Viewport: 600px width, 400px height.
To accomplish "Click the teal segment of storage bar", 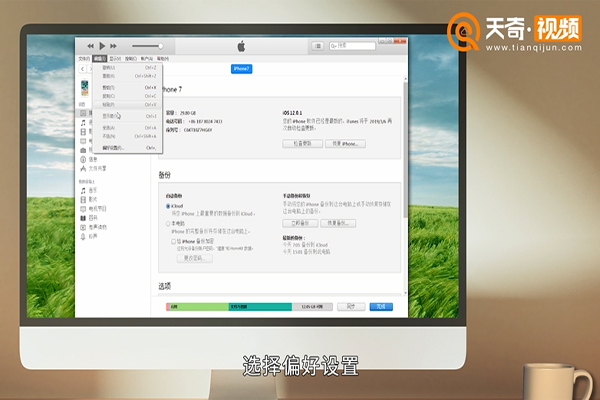I will point(260,307).
